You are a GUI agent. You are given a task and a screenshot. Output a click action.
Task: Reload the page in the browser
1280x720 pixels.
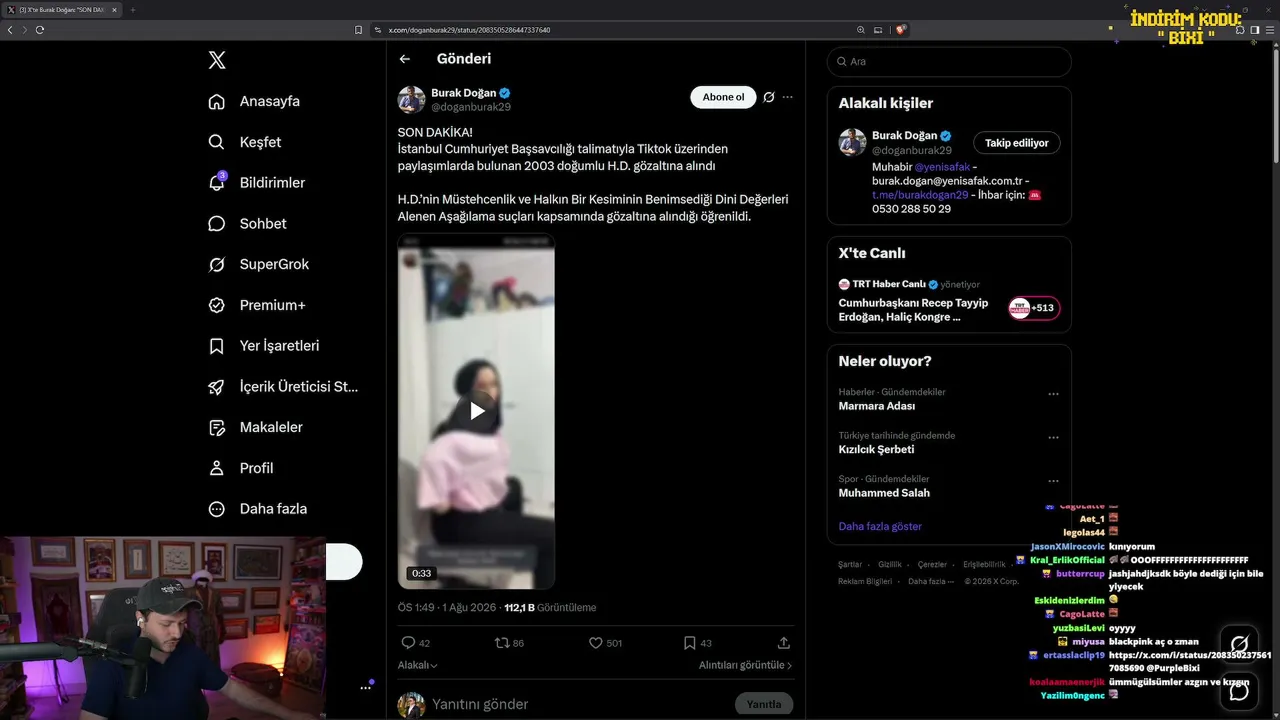[x=40, y=30]
